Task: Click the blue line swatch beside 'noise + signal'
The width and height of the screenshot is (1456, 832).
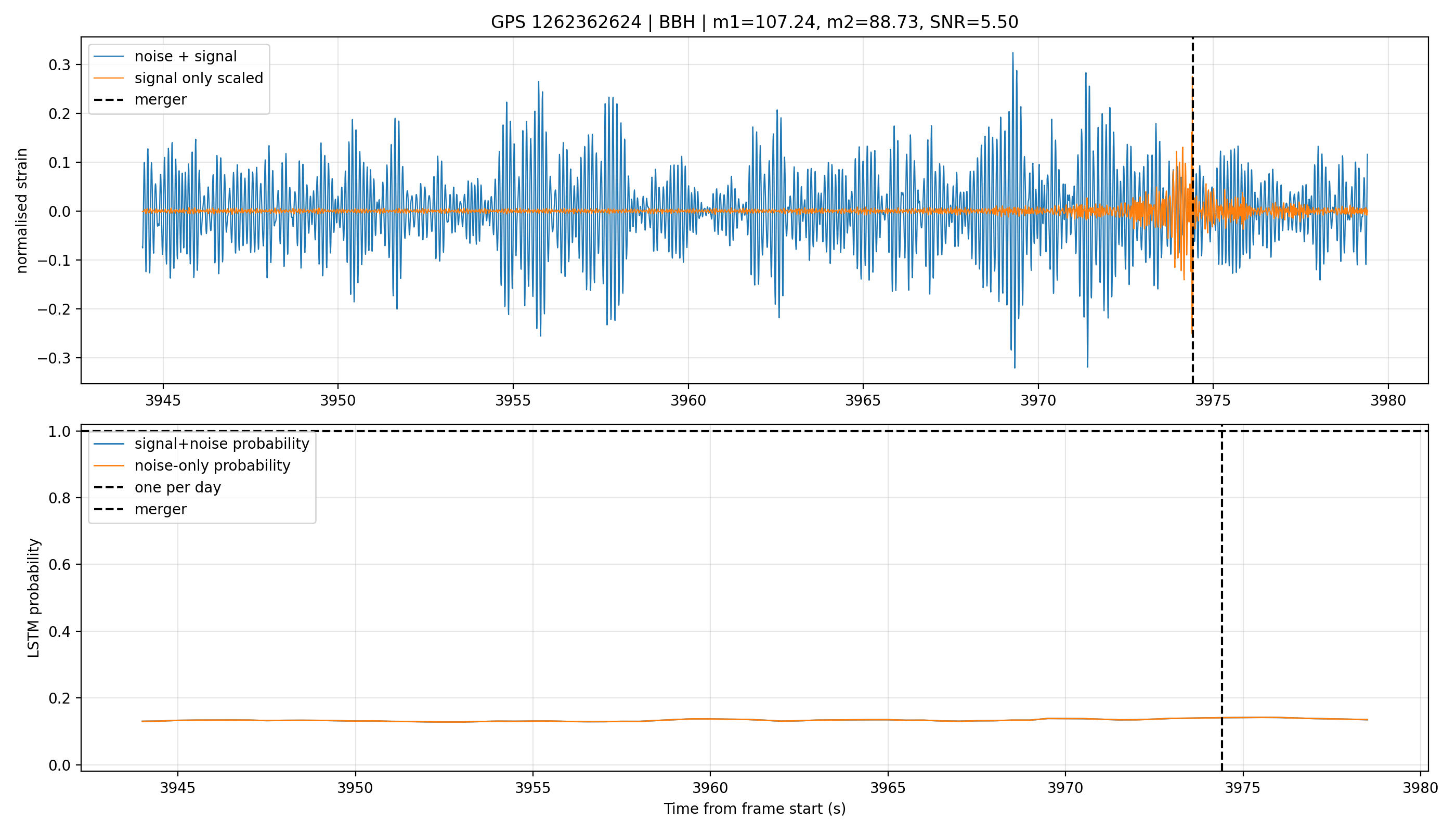Action: pyautogui.click(x=109, y=57)
